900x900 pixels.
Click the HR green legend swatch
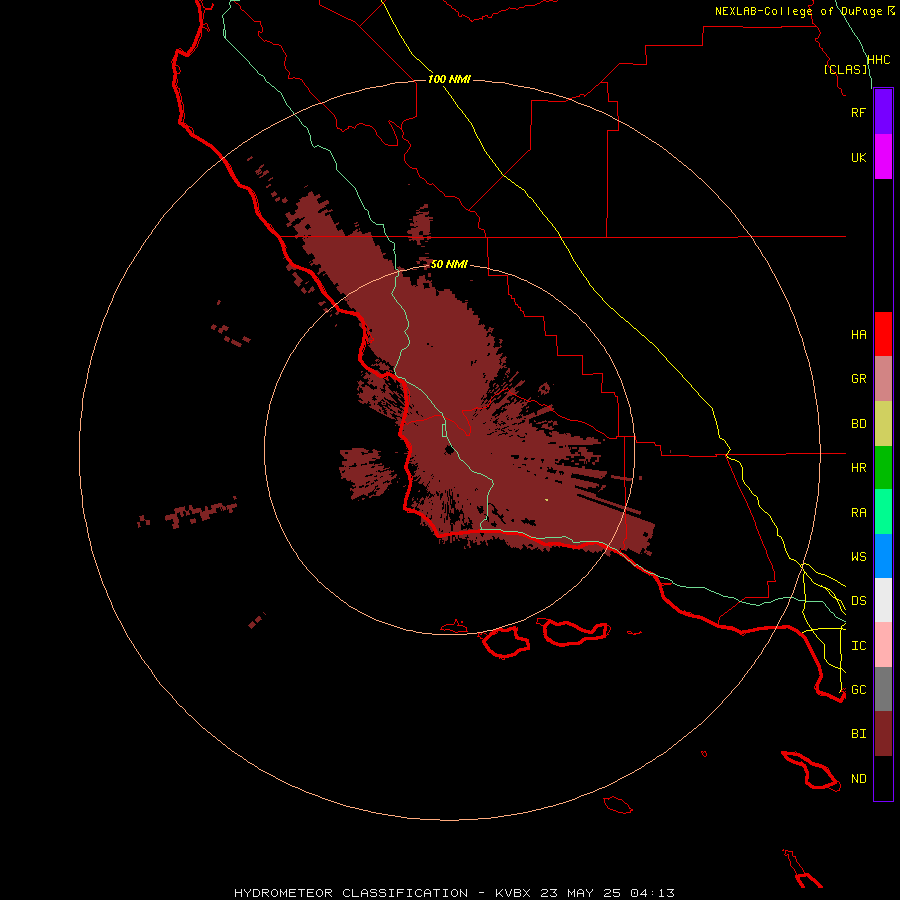click(x=883, y=468)
